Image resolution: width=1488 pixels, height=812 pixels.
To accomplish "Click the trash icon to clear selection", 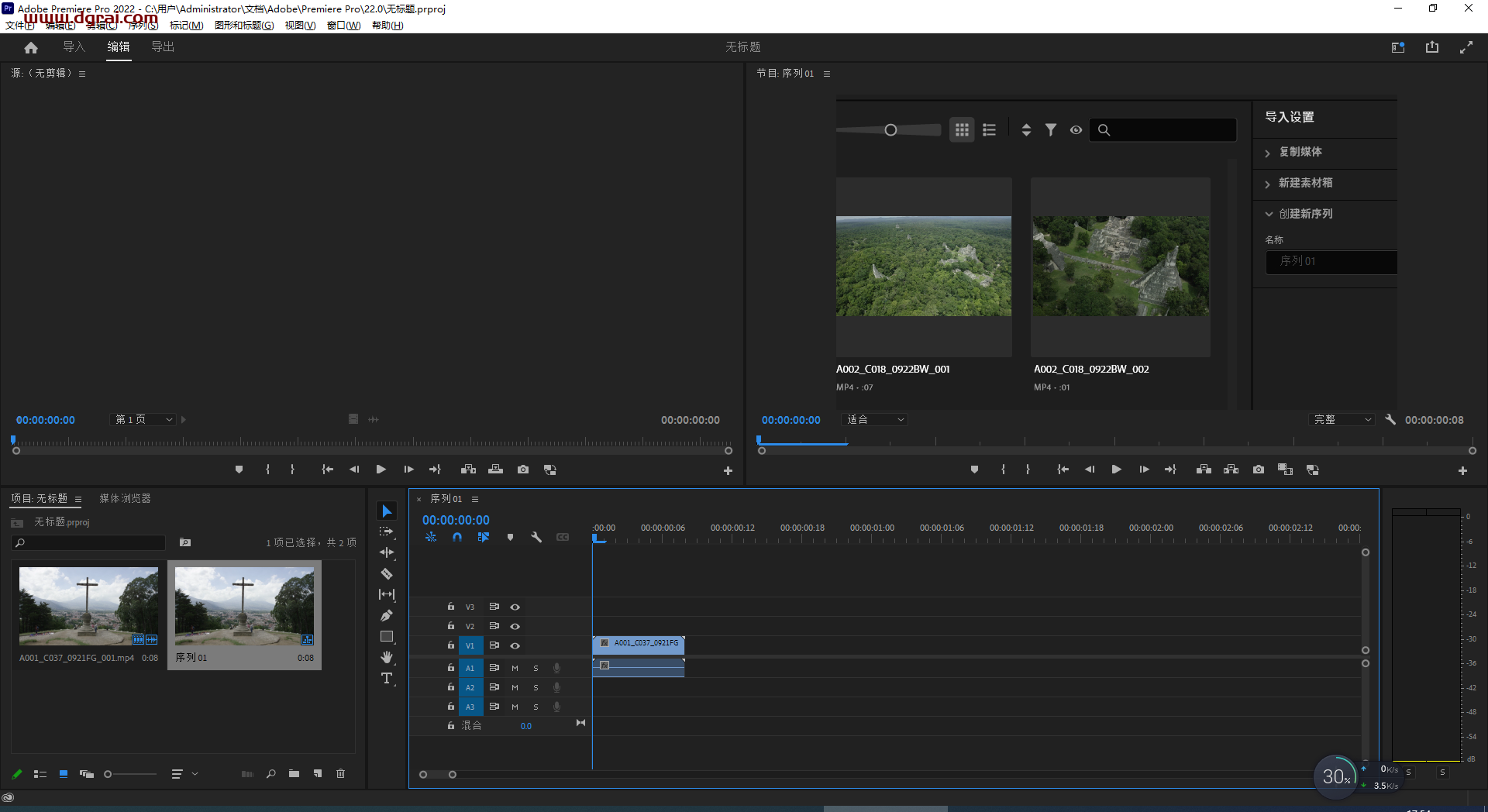I will pos(340,773).
